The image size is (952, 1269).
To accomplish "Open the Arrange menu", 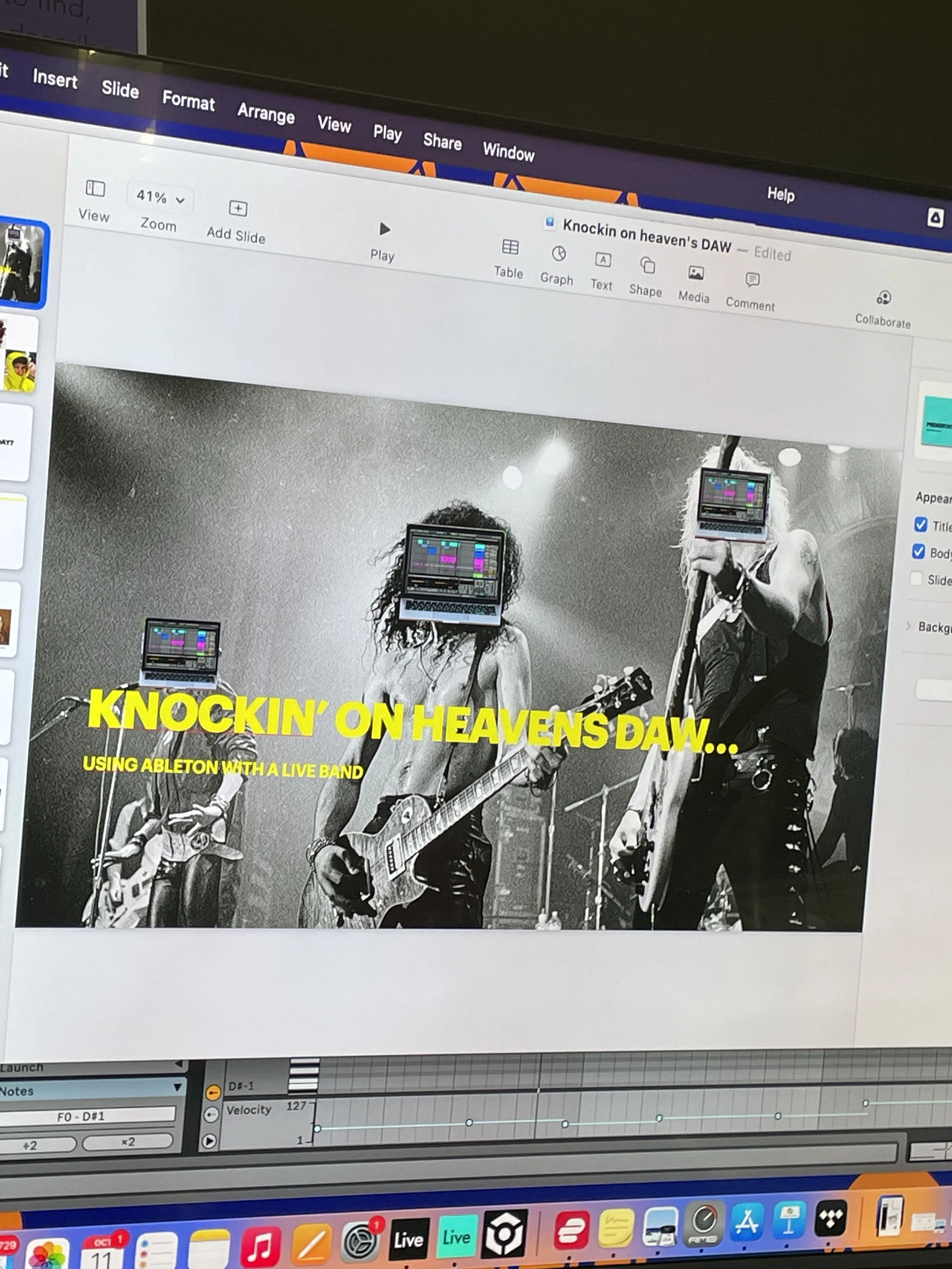I will coord(266,113).
